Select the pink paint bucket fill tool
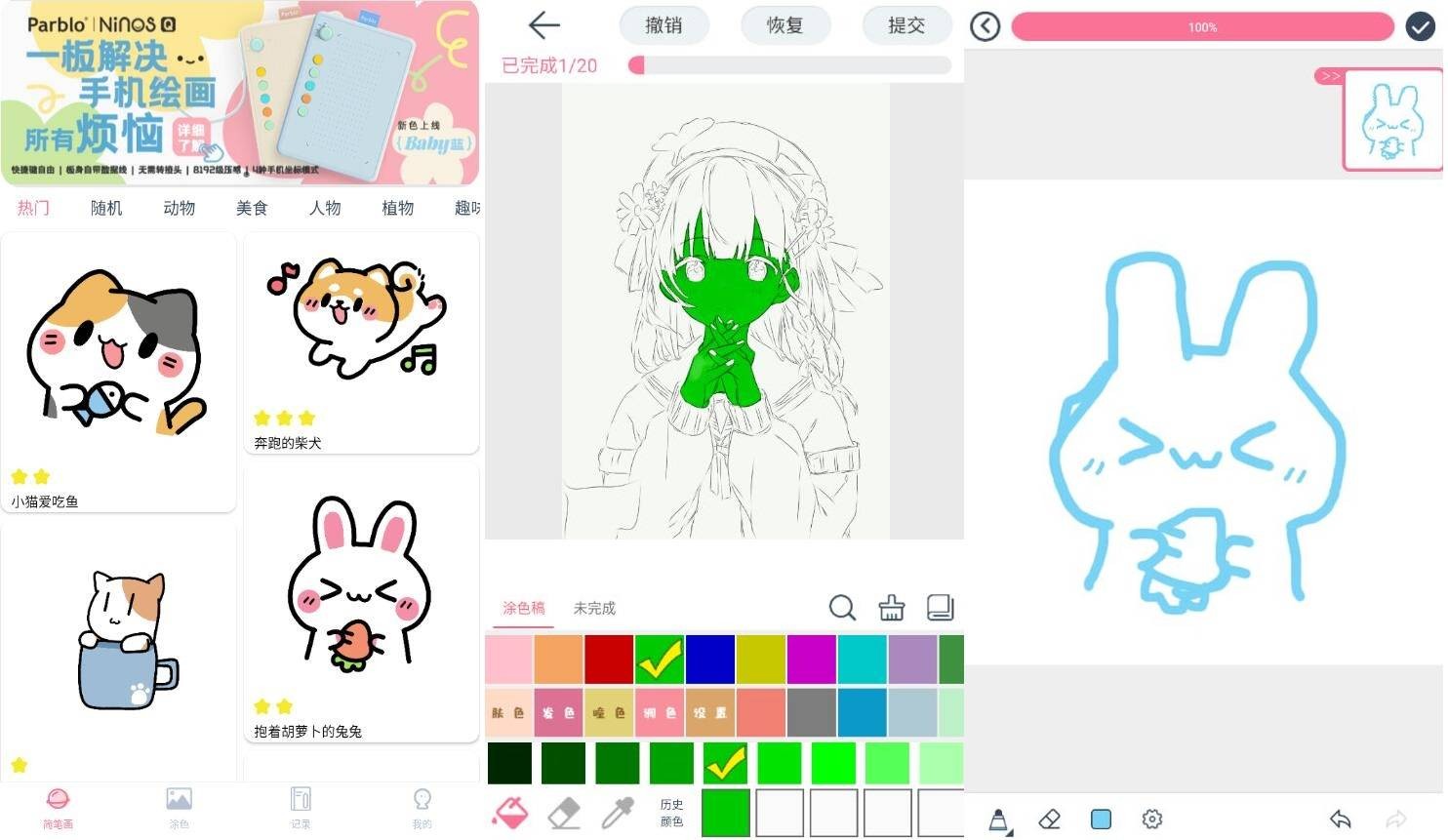Screen dimensions: 1448x840 tap(512, 812)
